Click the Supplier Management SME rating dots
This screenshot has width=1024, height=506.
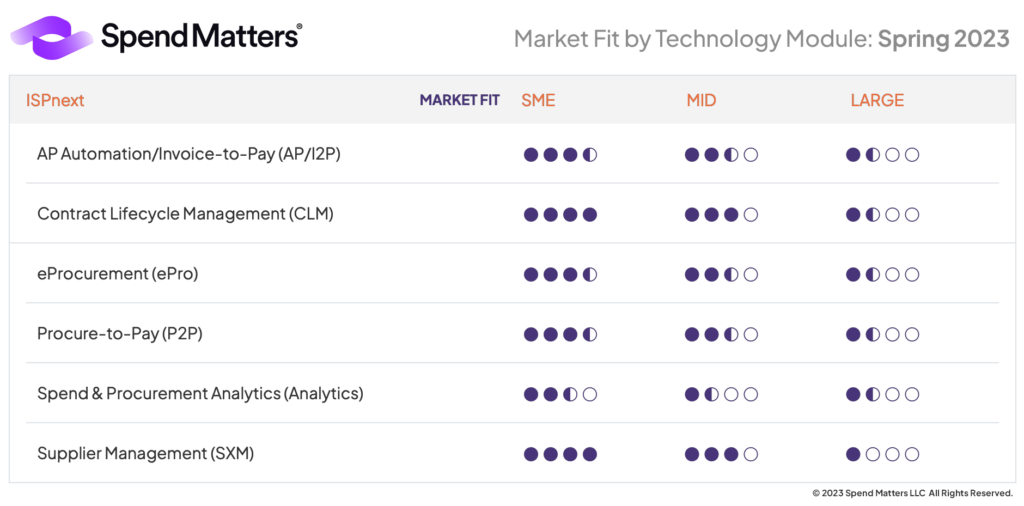[560, 454]
